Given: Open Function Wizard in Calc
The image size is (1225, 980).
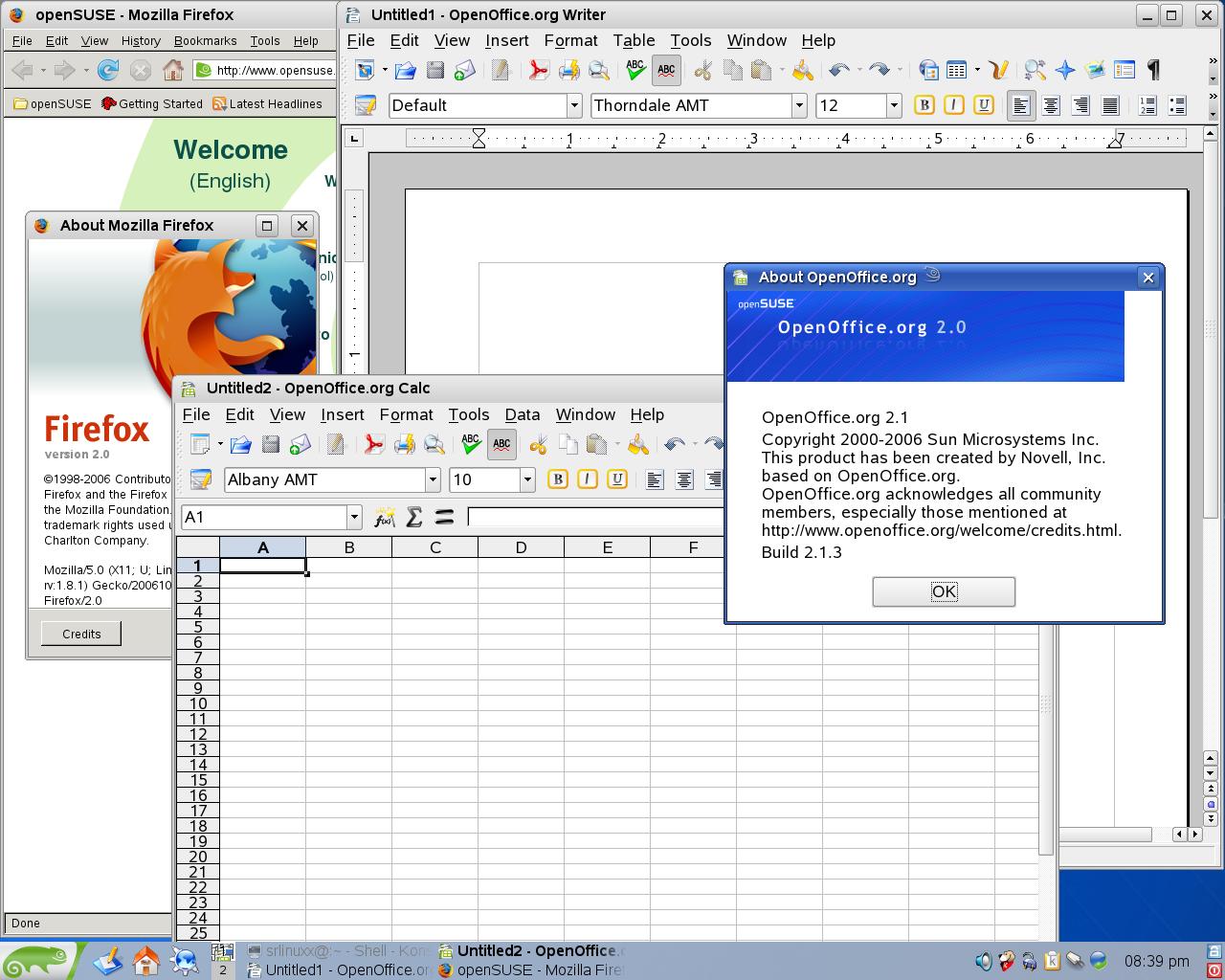Looking at the screenshot, I should click(385, 517).
